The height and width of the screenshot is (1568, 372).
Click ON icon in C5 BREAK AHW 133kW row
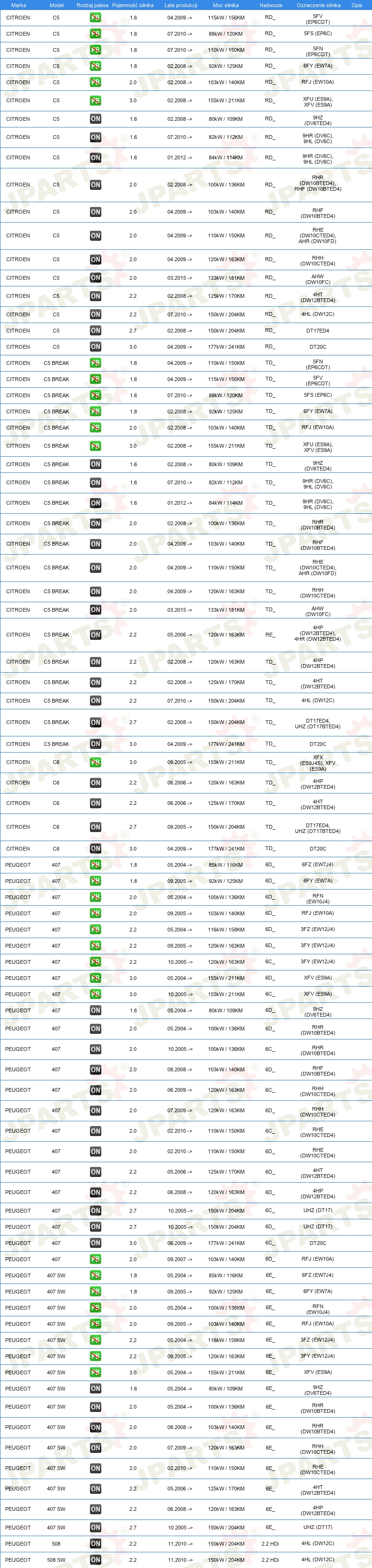coord(96,610)
